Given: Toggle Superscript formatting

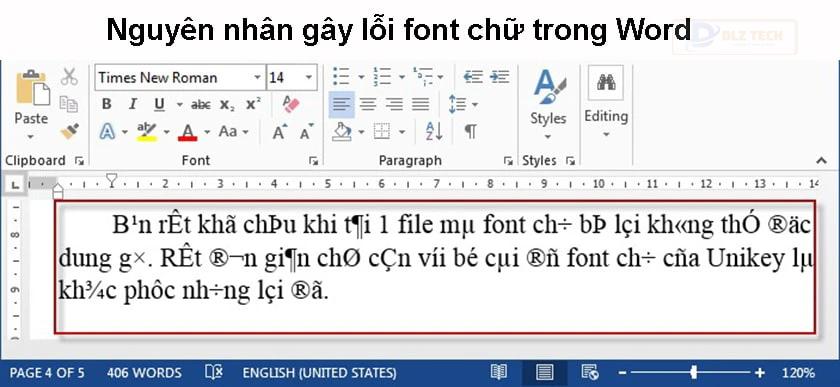Looking at the screenshot, I should coord(253,103).
